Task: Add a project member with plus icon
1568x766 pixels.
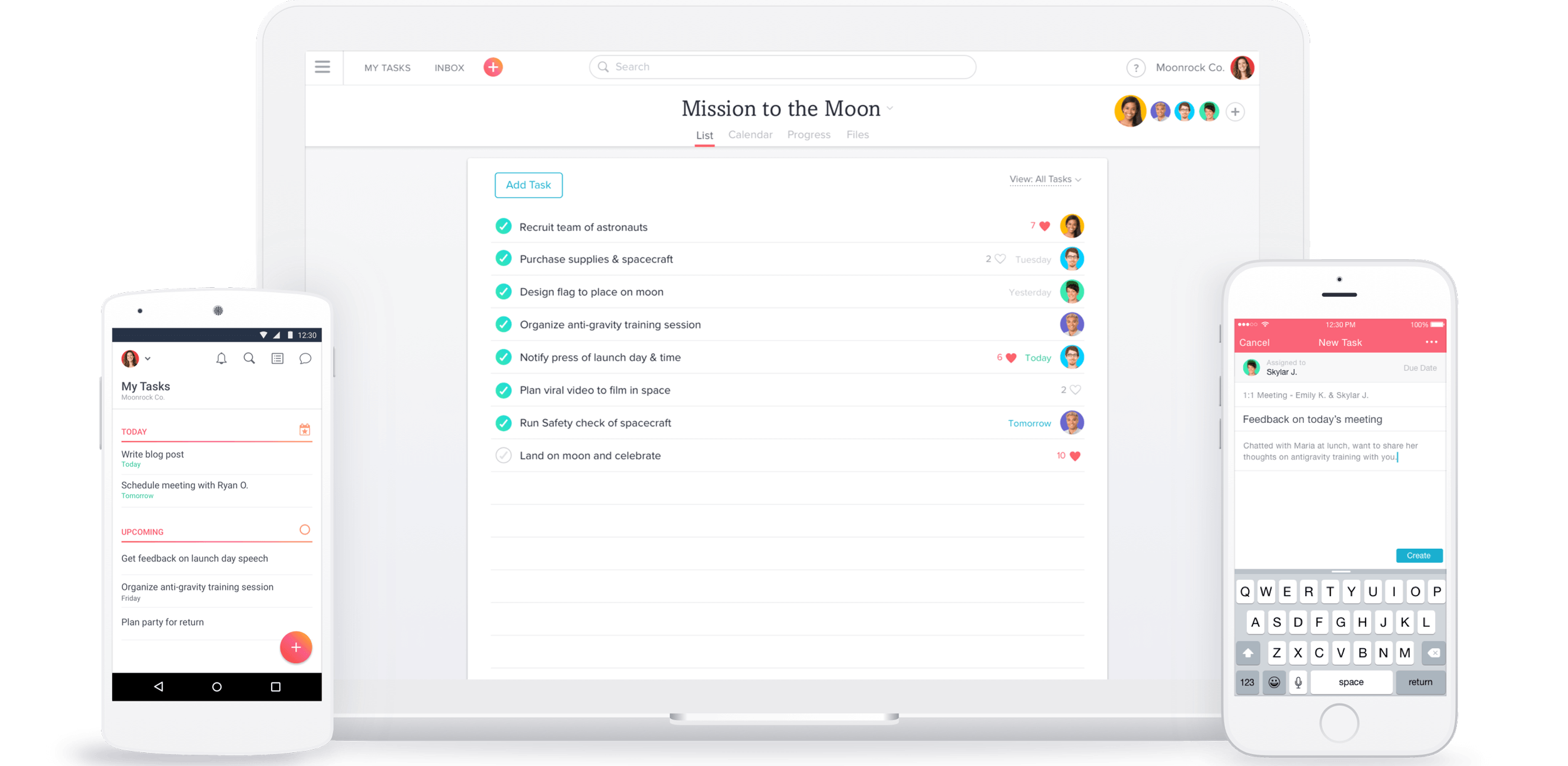Action: click(1235, 112)
